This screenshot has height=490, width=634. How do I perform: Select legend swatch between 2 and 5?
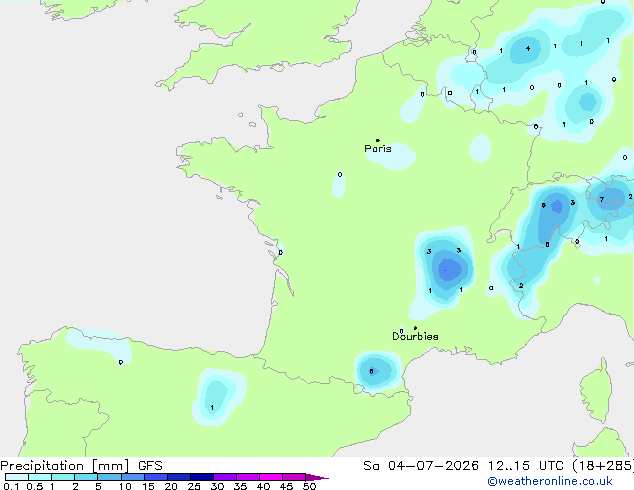(86, 477)
